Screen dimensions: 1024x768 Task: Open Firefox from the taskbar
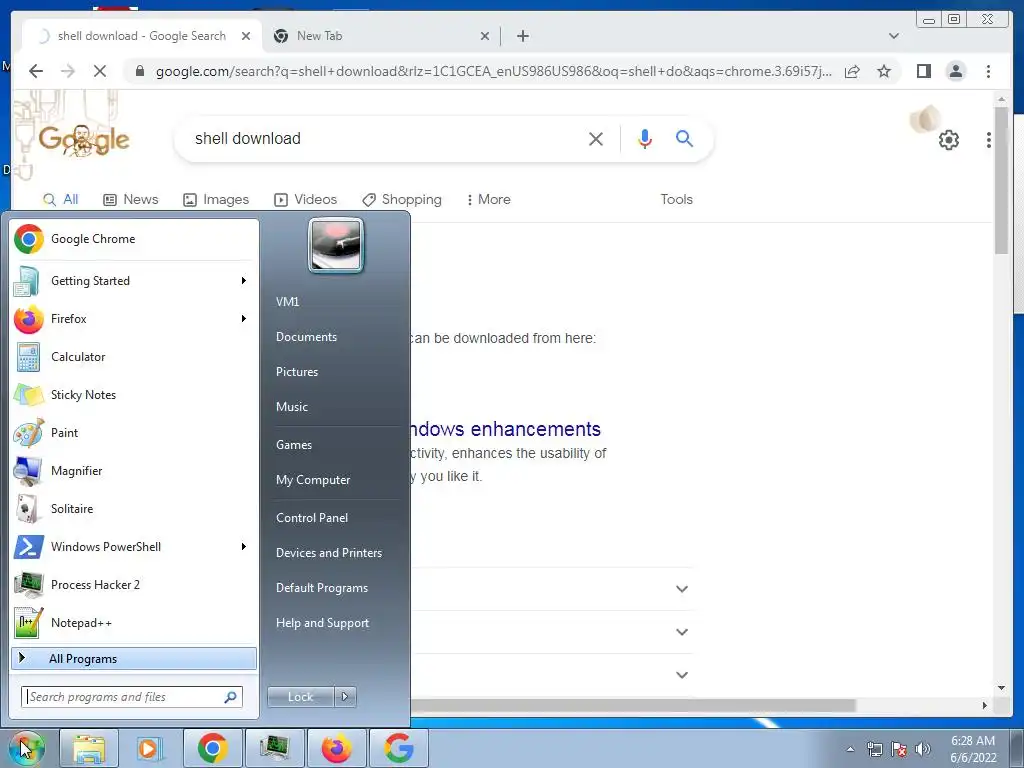(x=336, y=748)
